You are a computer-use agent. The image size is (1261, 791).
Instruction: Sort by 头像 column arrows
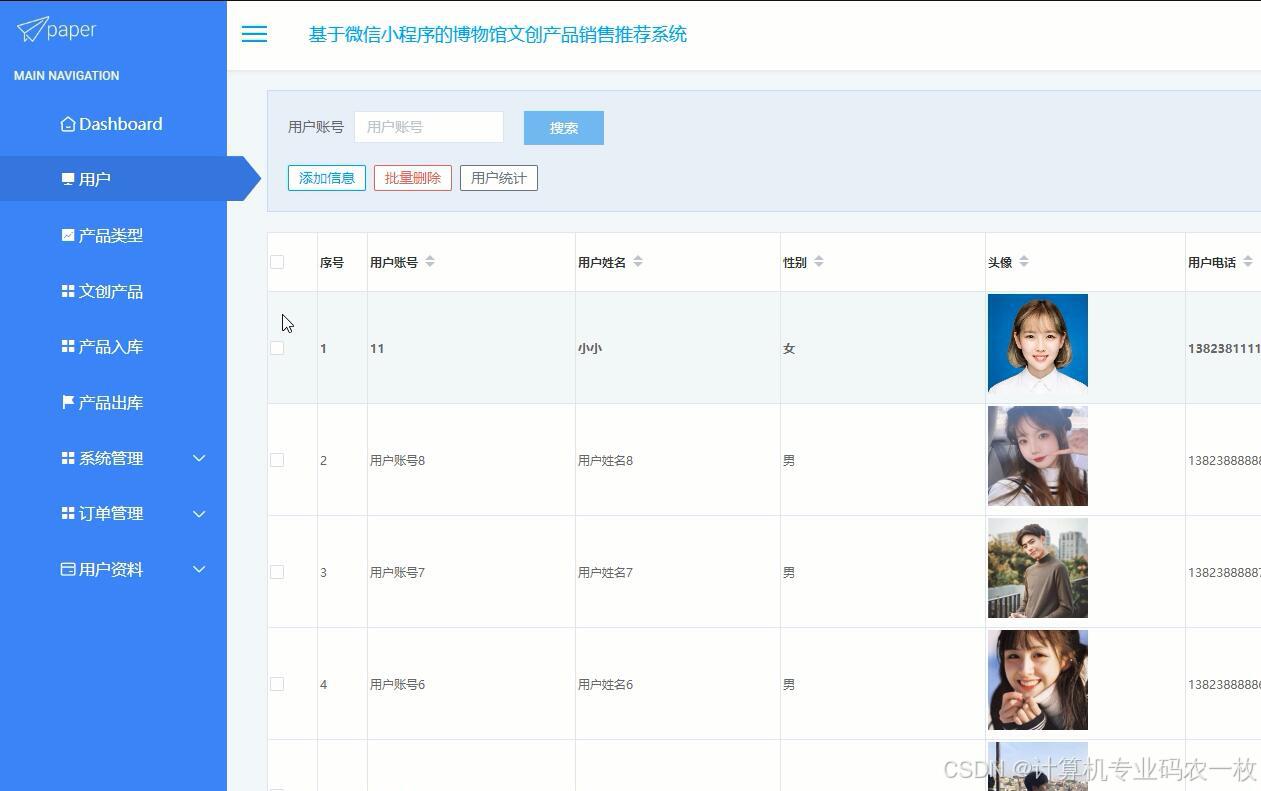[1024, 261]
